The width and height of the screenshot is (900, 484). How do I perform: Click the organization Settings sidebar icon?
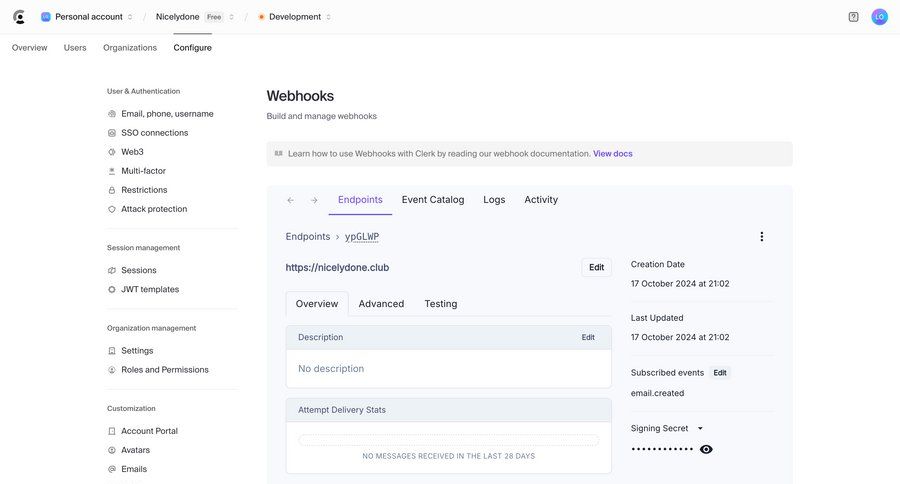click(x=112, y=351)
